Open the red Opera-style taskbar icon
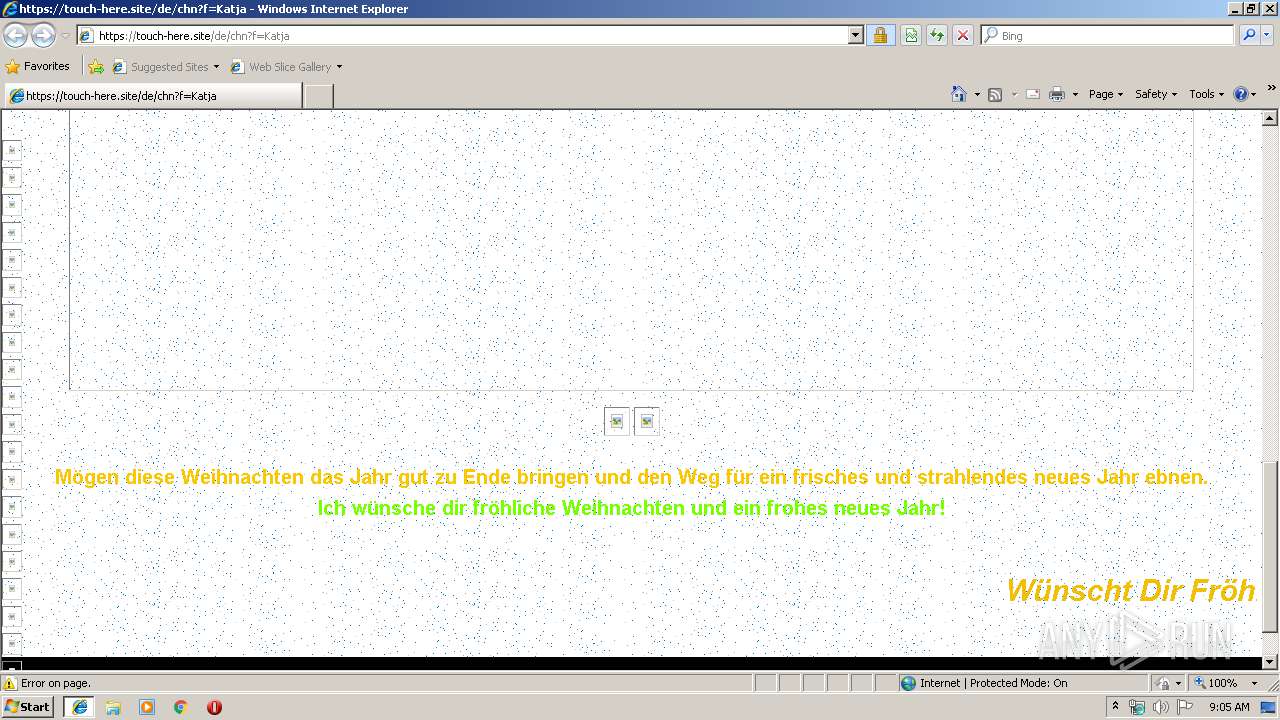Screen dimensions: 1280x720 pyautogui.click(x=214, y=707)
